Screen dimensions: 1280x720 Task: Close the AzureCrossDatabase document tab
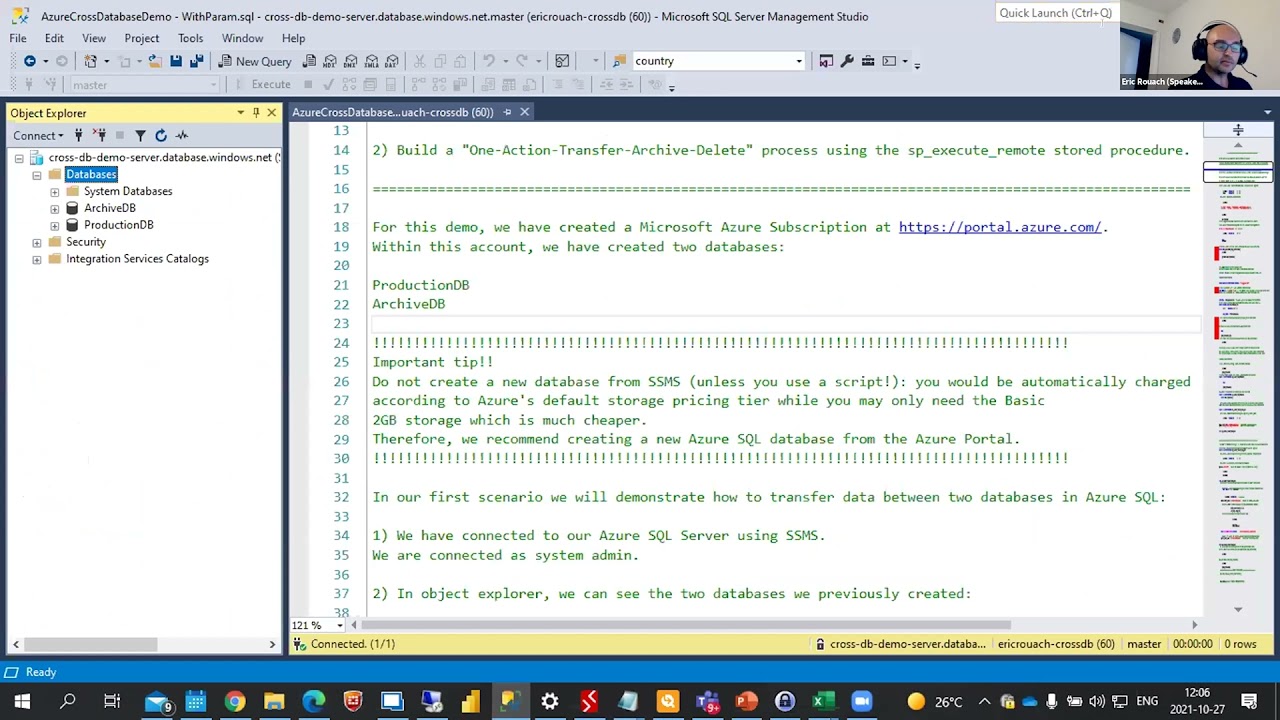click(524, 112)
